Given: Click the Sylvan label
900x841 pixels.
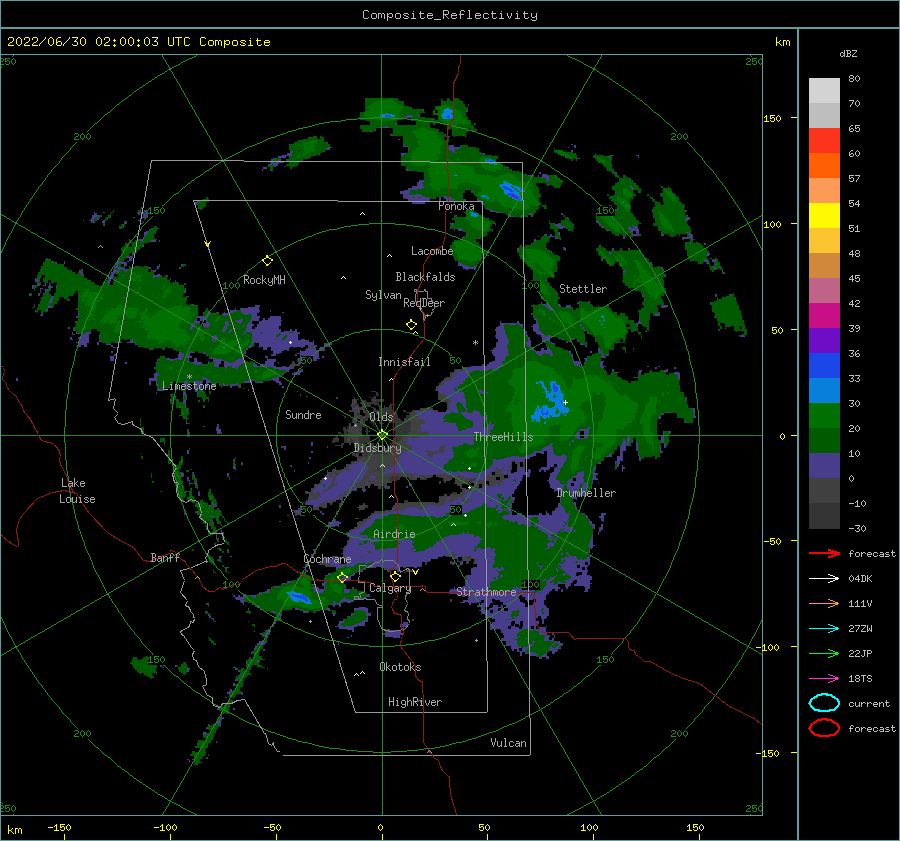Looking at the screenshot, I should point(383,295).
